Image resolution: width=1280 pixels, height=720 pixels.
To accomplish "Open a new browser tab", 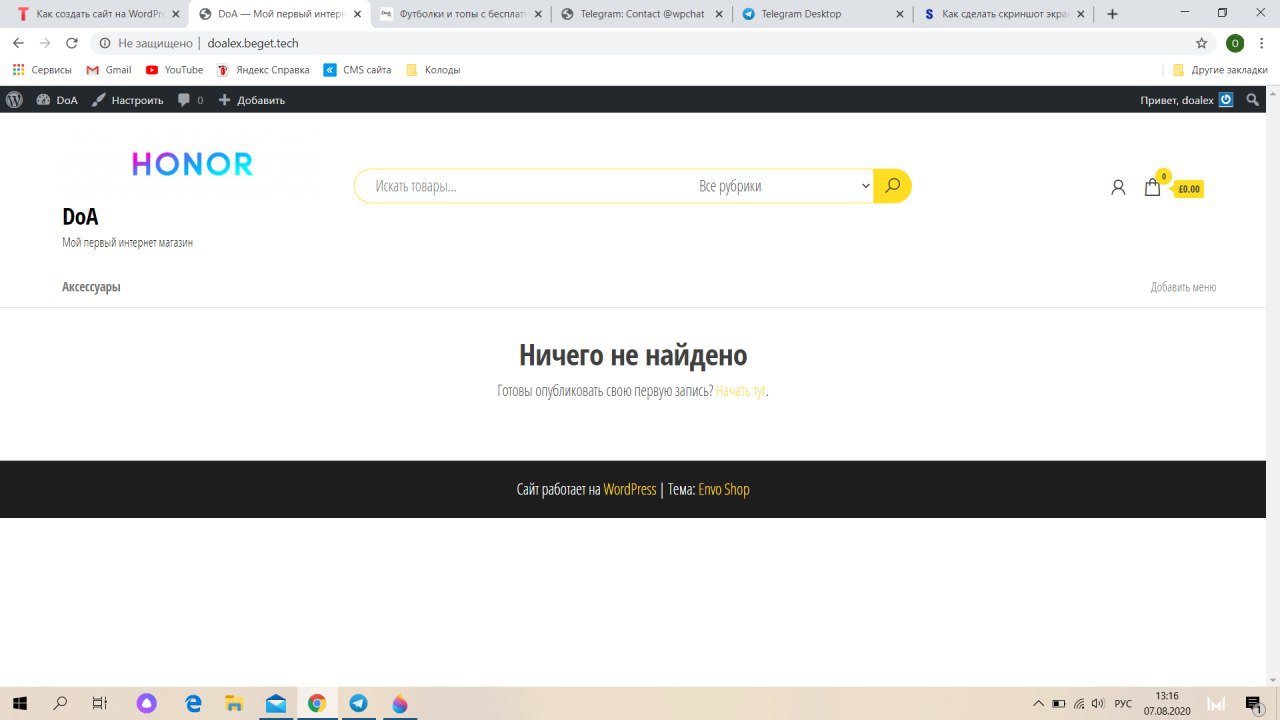I will click(x=1112, y=14).
